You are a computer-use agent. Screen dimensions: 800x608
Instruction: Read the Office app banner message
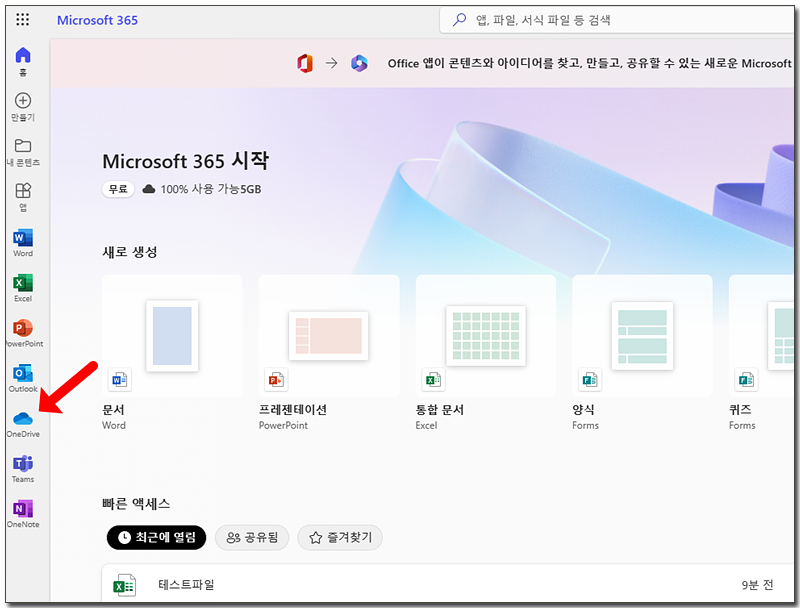(x=589, y=63)
